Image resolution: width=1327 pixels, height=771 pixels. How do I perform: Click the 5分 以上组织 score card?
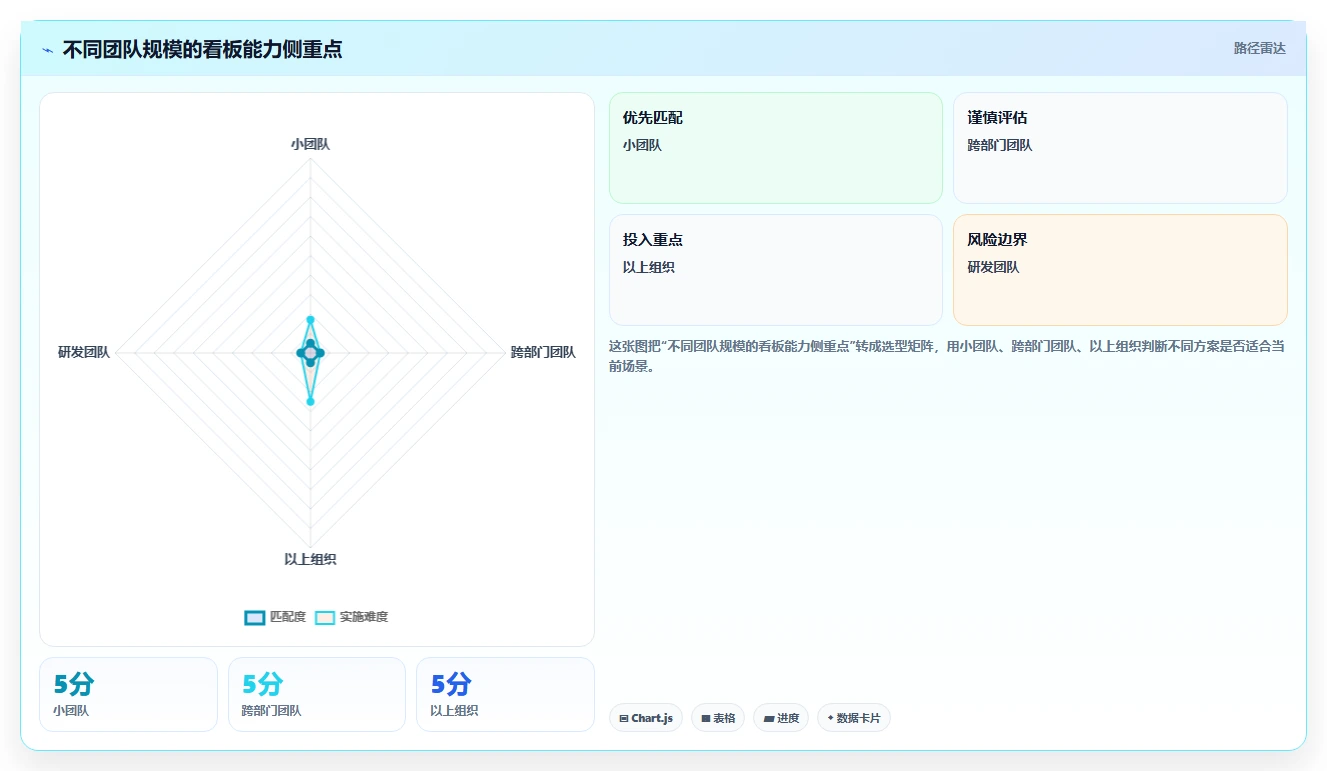(505, 695)
